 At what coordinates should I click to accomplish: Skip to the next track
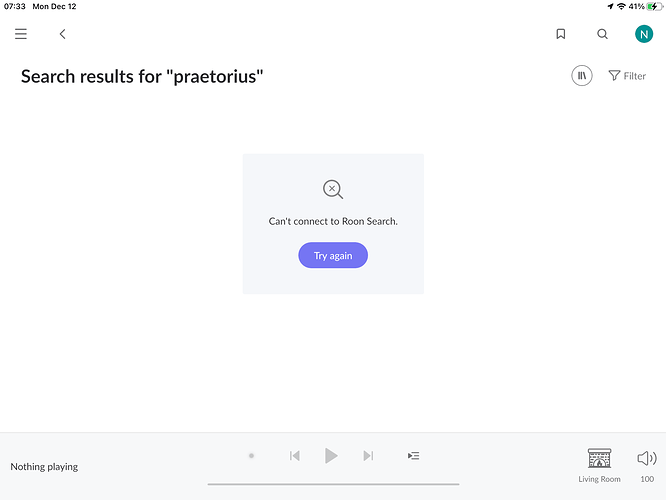[x=368, y=456]
